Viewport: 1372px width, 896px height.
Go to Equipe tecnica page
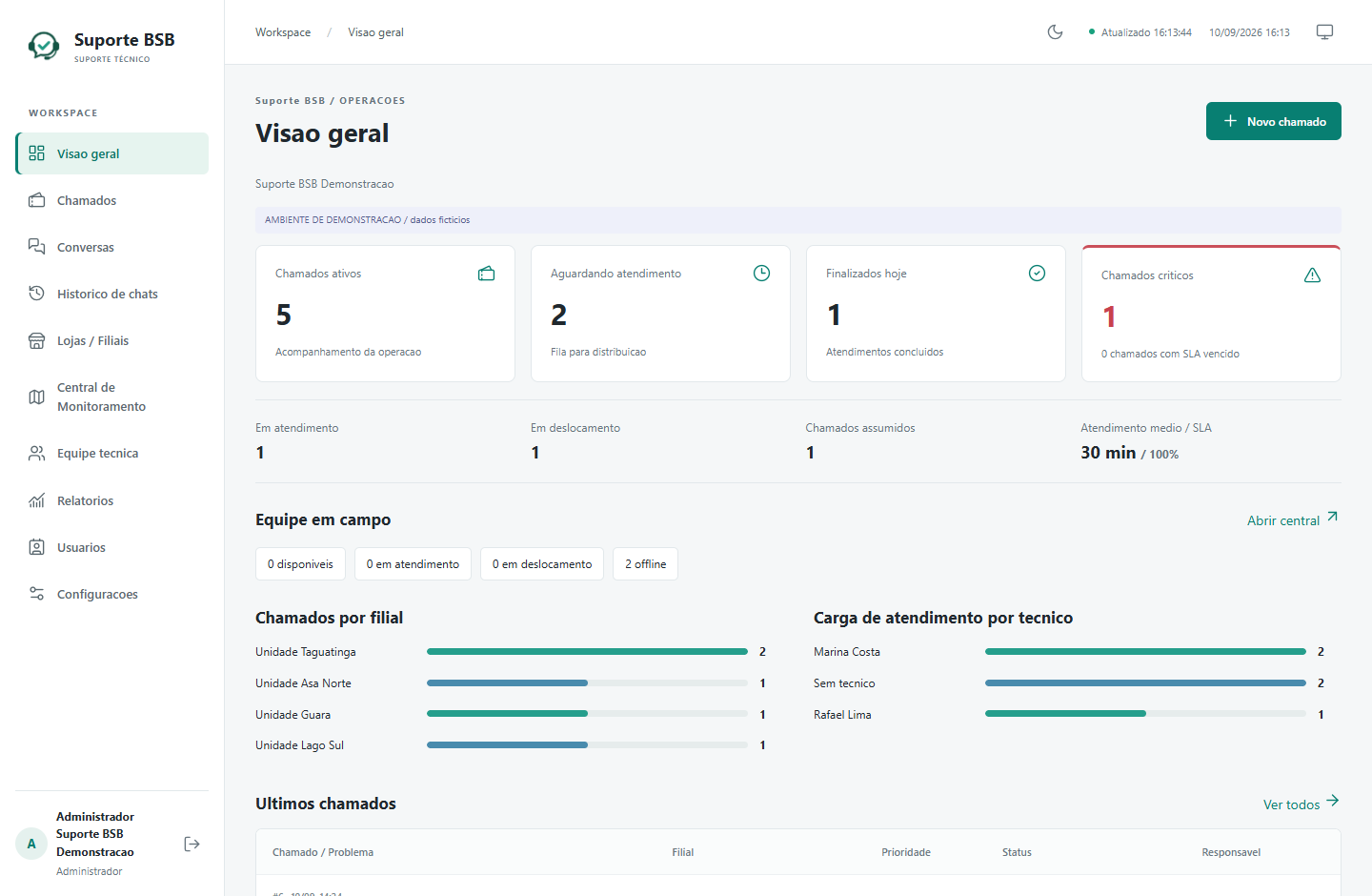tap(112, 453)
